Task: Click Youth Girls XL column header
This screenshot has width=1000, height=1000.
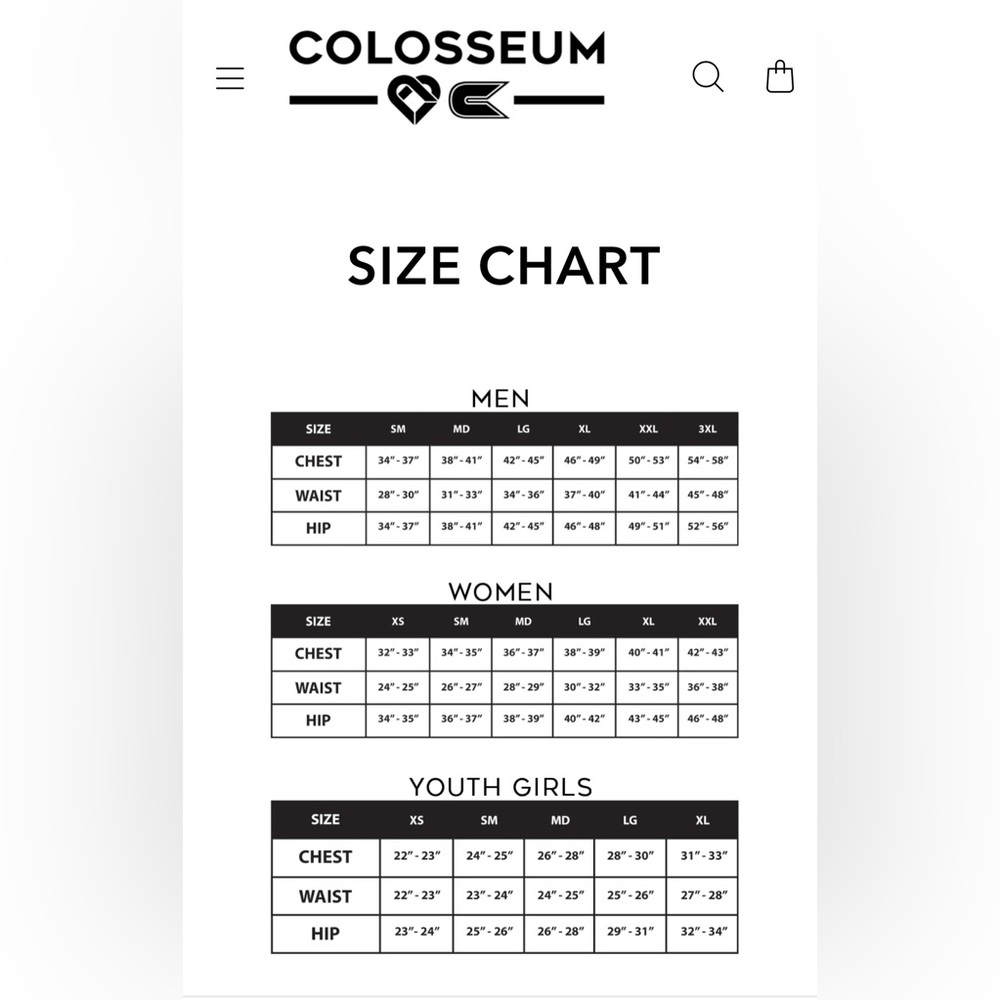Action: [702, 820]
